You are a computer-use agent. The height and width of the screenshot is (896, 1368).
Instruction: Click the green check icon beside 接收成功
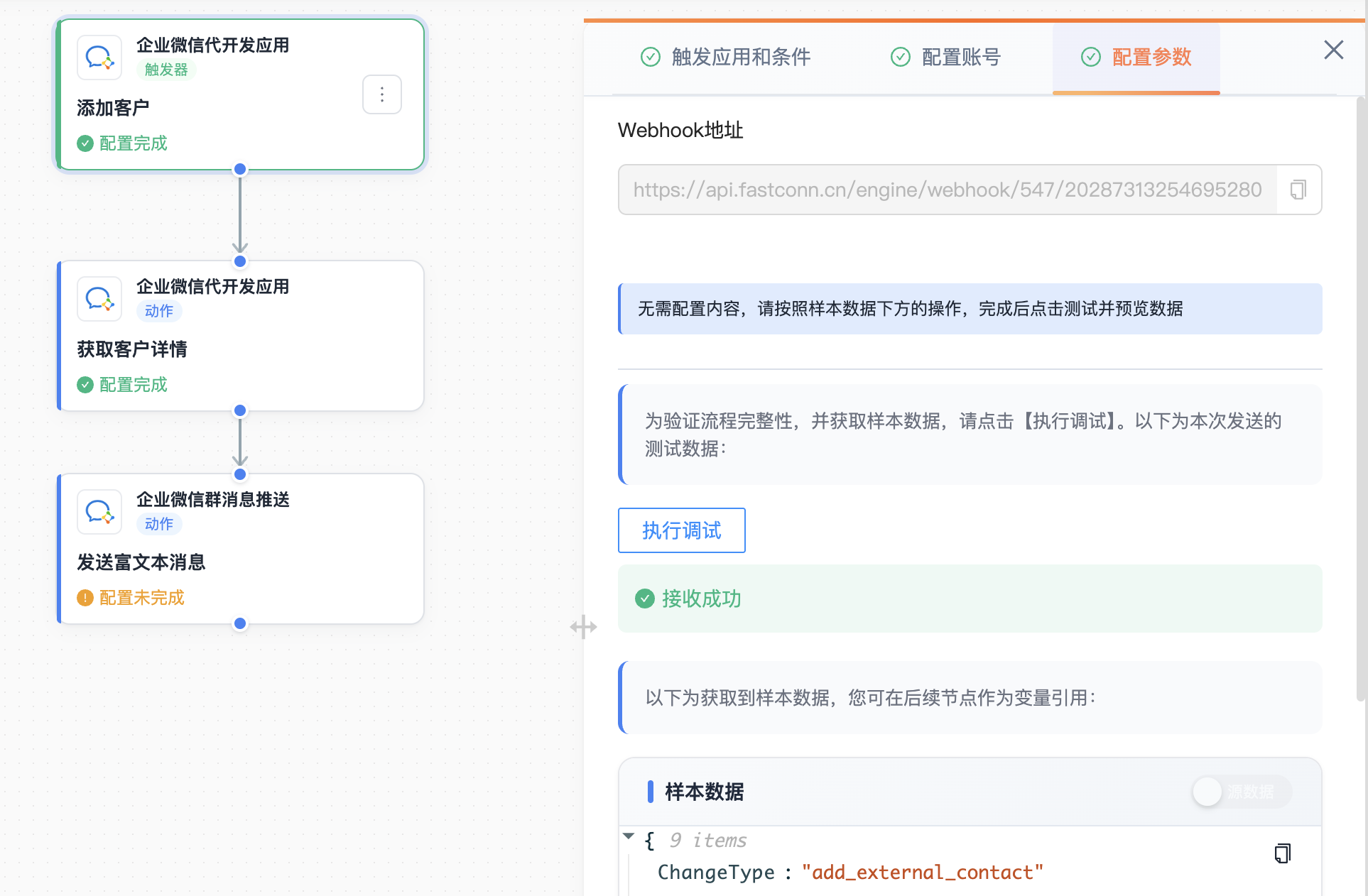click(645, 599)
